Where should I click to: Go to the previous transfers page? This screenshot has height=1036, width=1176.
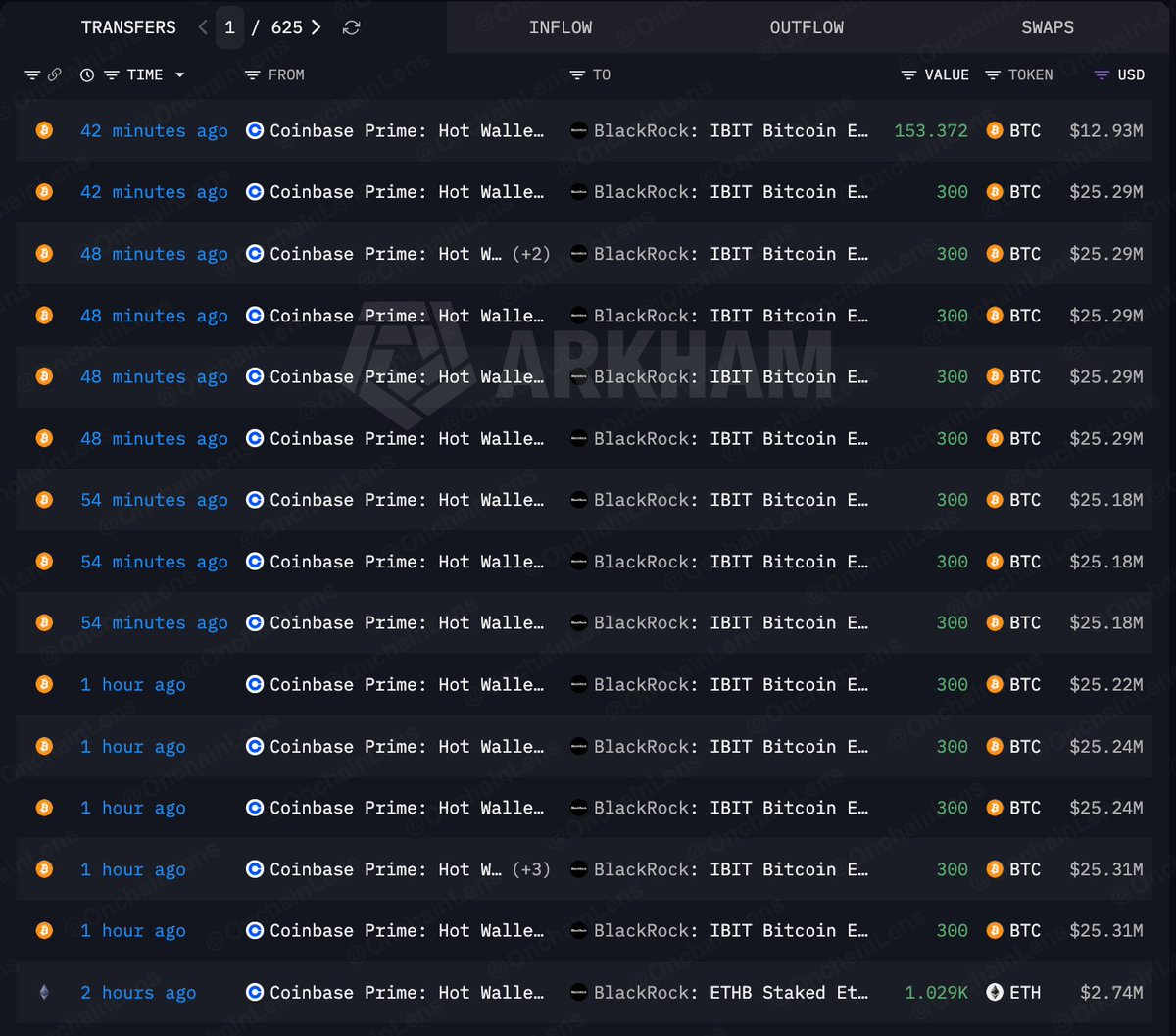[203, 27]
